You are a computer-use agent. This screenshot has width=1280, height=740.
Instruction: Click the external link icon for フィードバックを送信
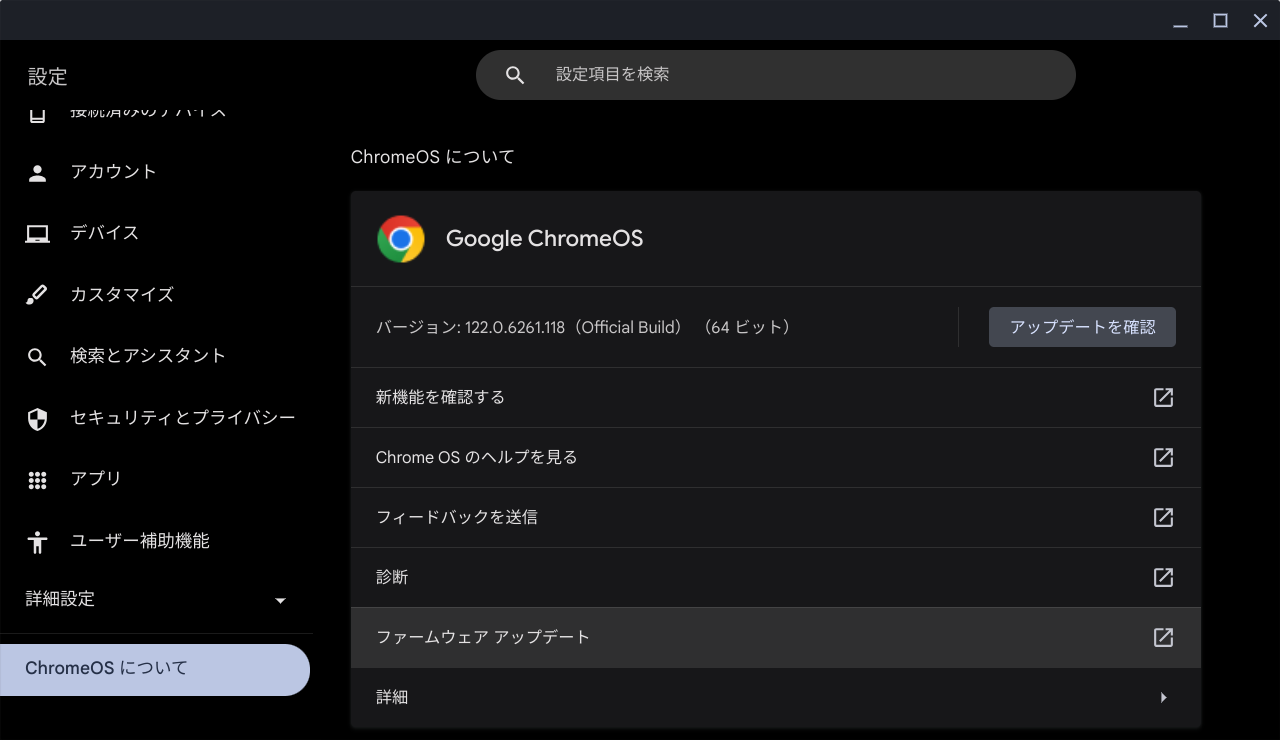pos(1163,517)
